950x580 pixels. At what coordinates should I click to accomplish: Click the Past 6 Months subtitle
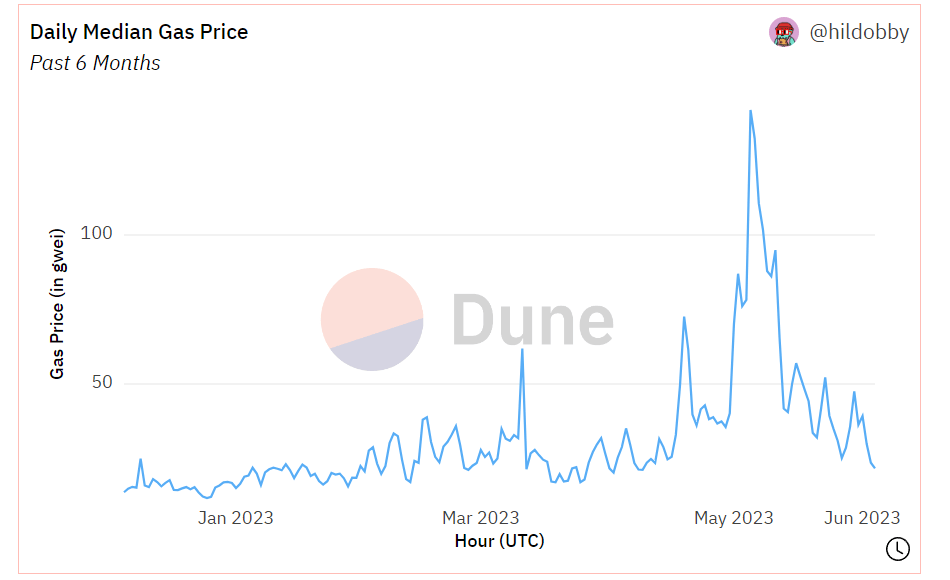tap(95, 63)
